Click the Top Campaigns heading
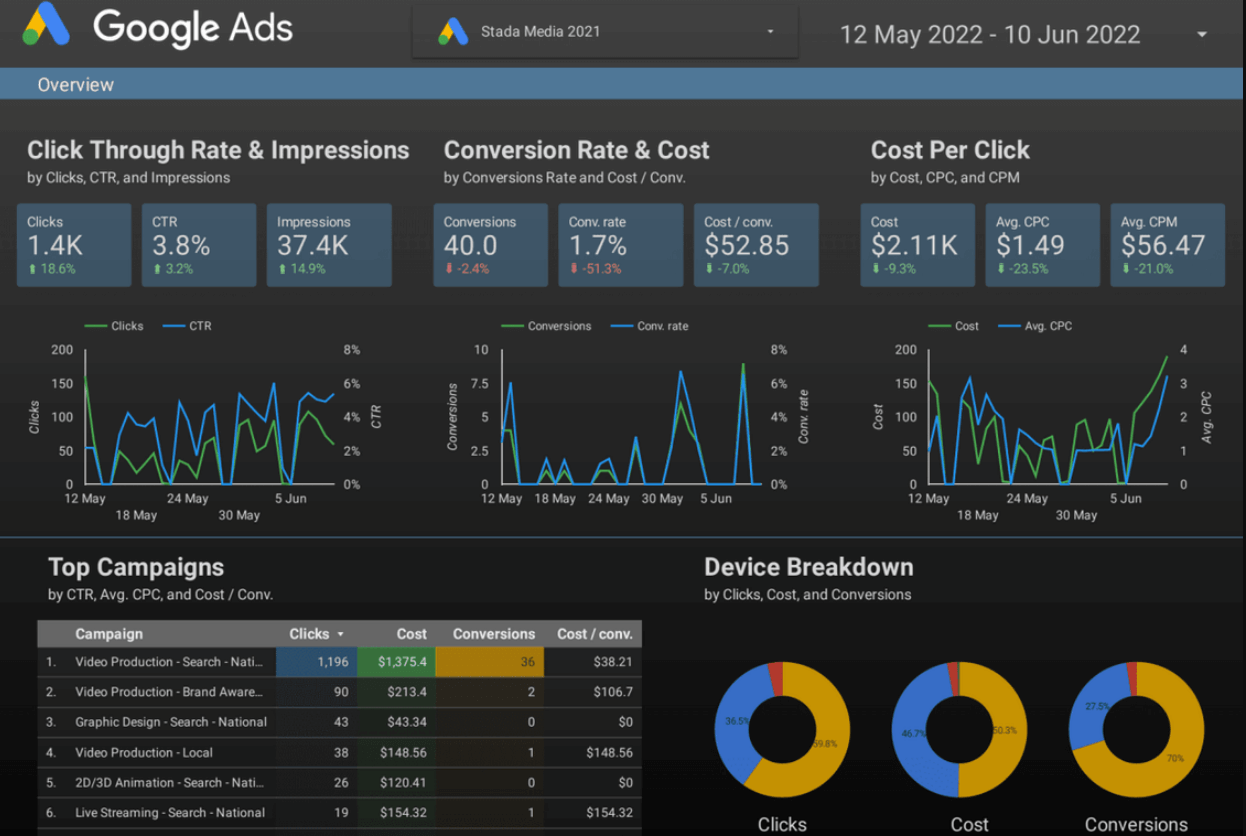 click(x=136, y=567)
